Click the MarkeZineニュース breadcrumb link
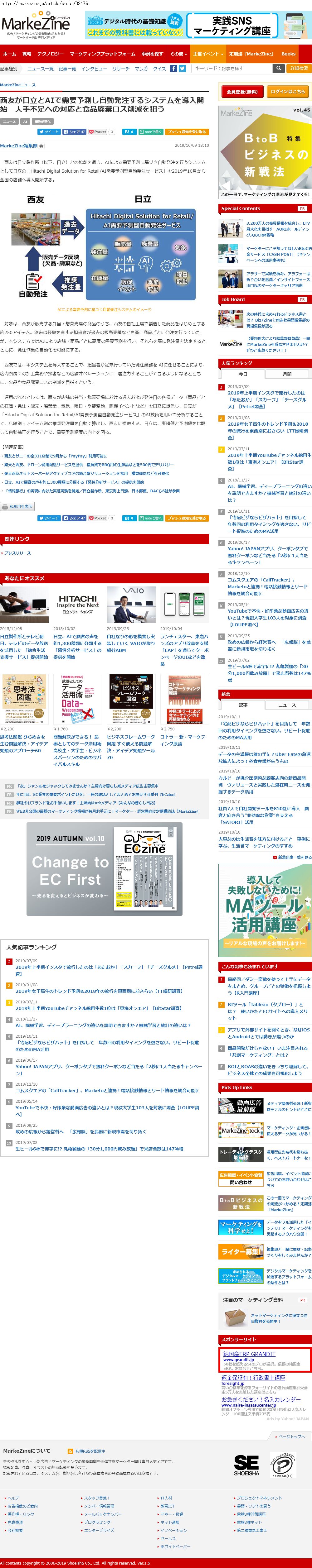 click(x=18, y=85)
